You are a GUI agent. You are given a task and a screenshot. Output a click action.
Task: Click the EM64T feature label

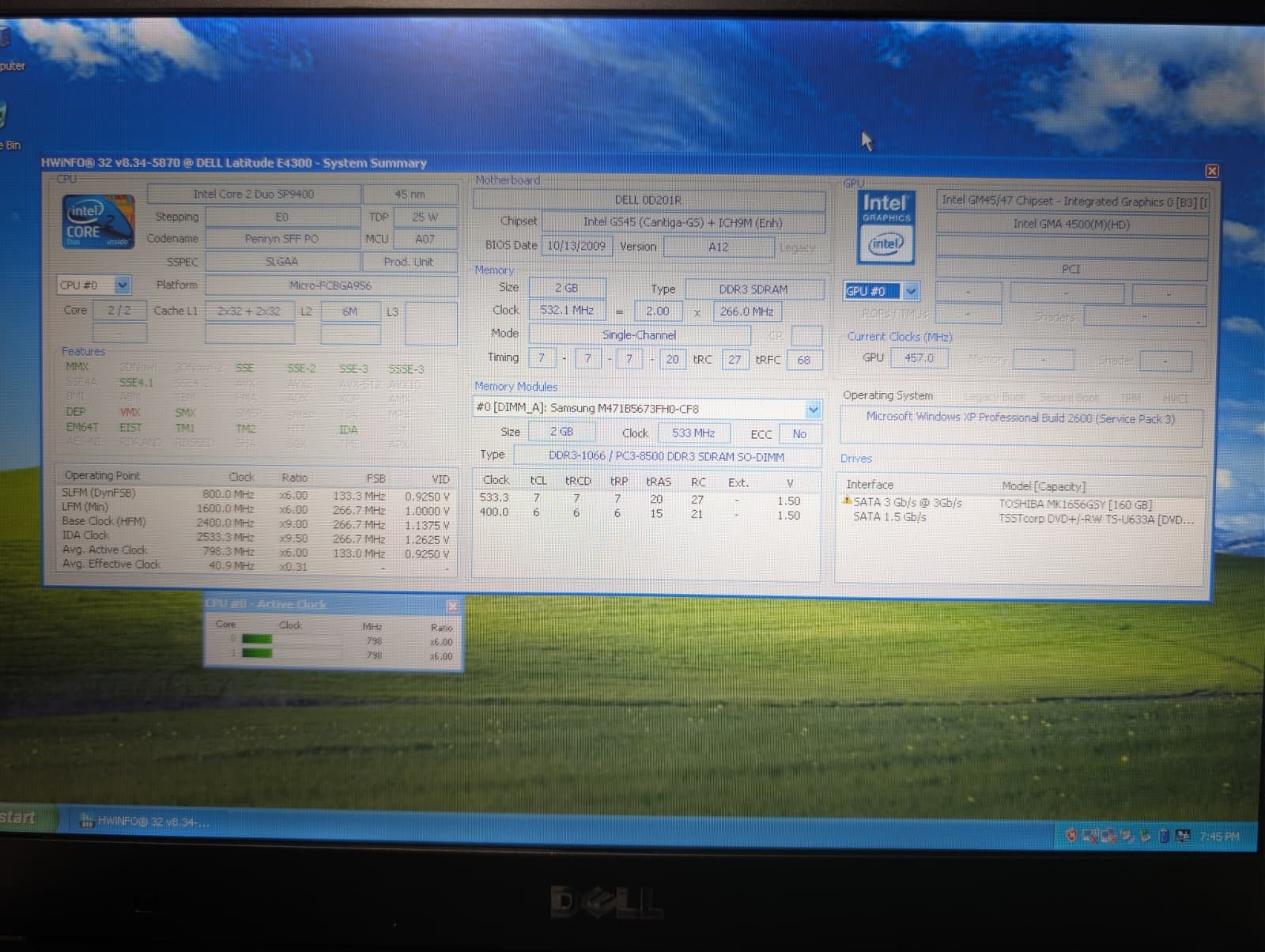(81, 427)
